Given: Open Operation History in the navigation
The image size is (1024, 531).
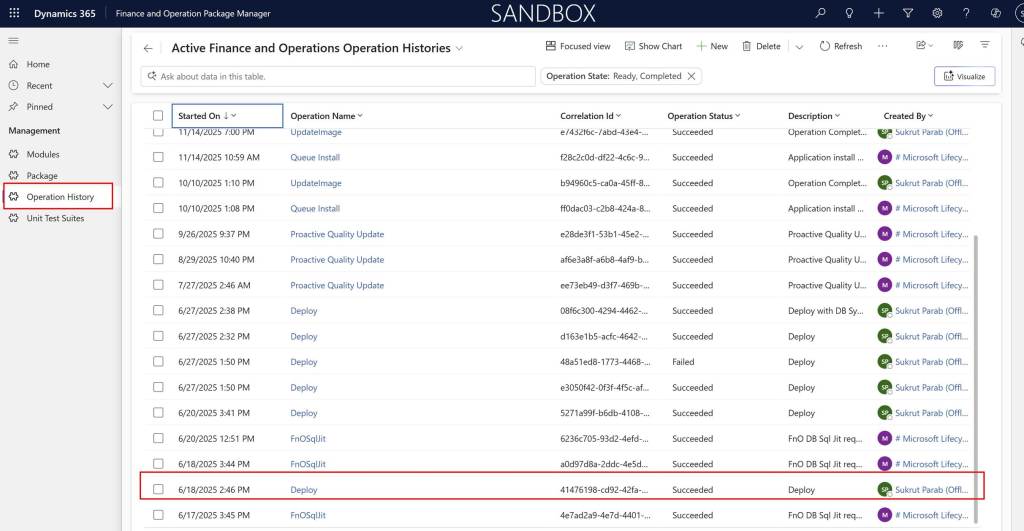Looking at the screenshot, I should (x=60, y=197).
